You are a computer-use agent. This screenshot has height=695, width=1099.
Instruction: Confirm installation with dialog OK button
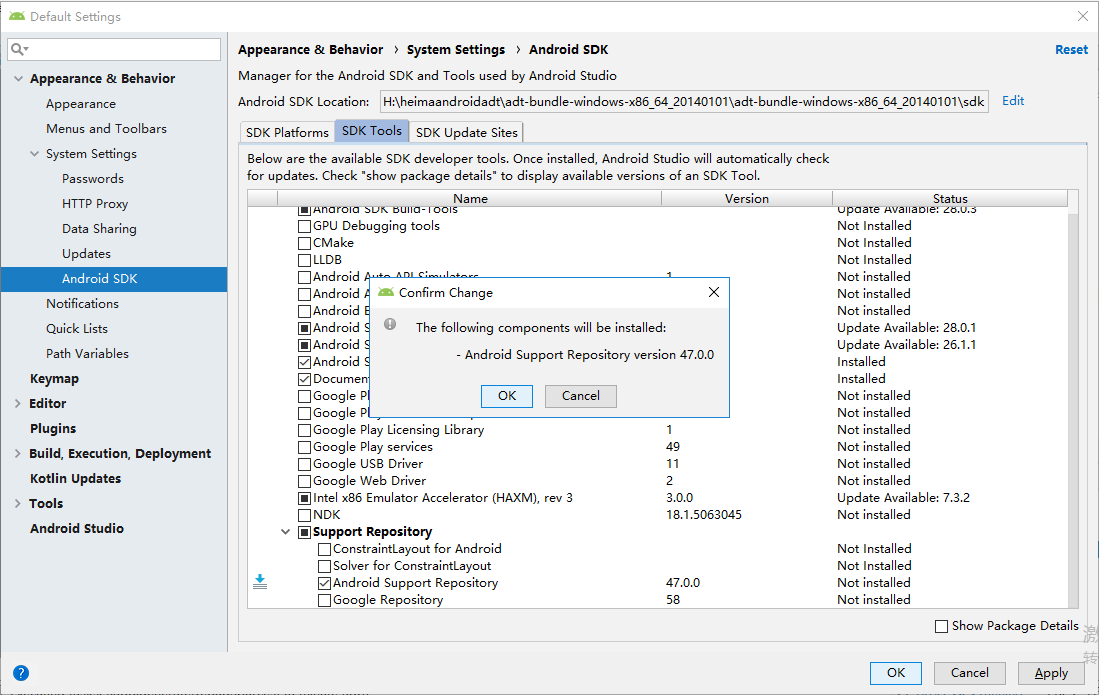click(x=507, y=396)
